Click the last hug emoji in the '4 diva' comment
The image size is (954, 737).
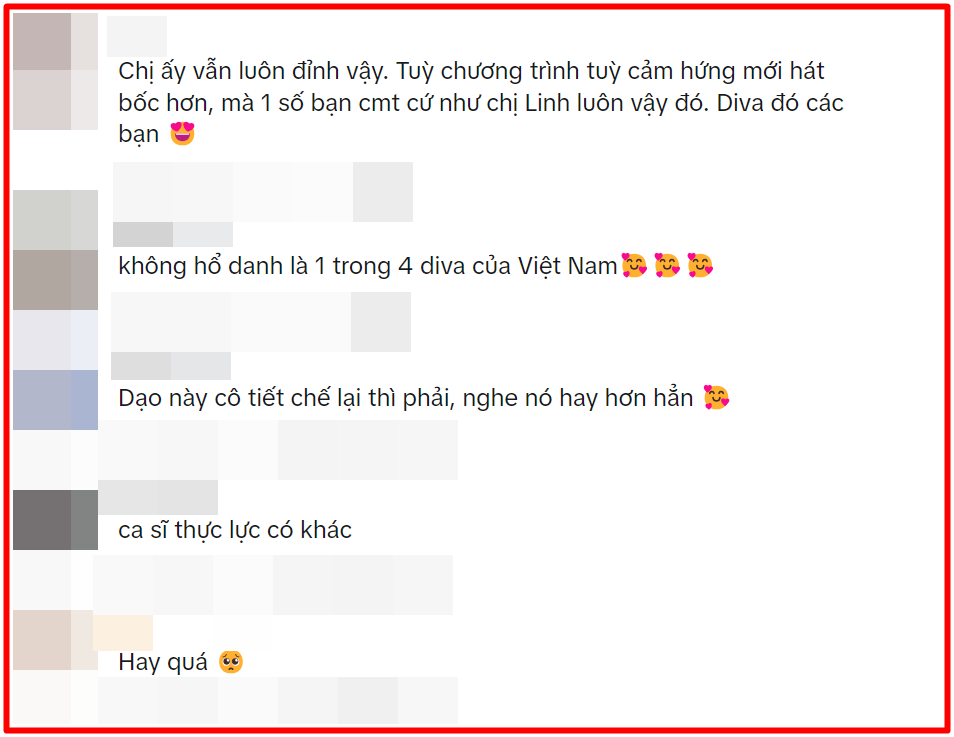click(700, 265)
